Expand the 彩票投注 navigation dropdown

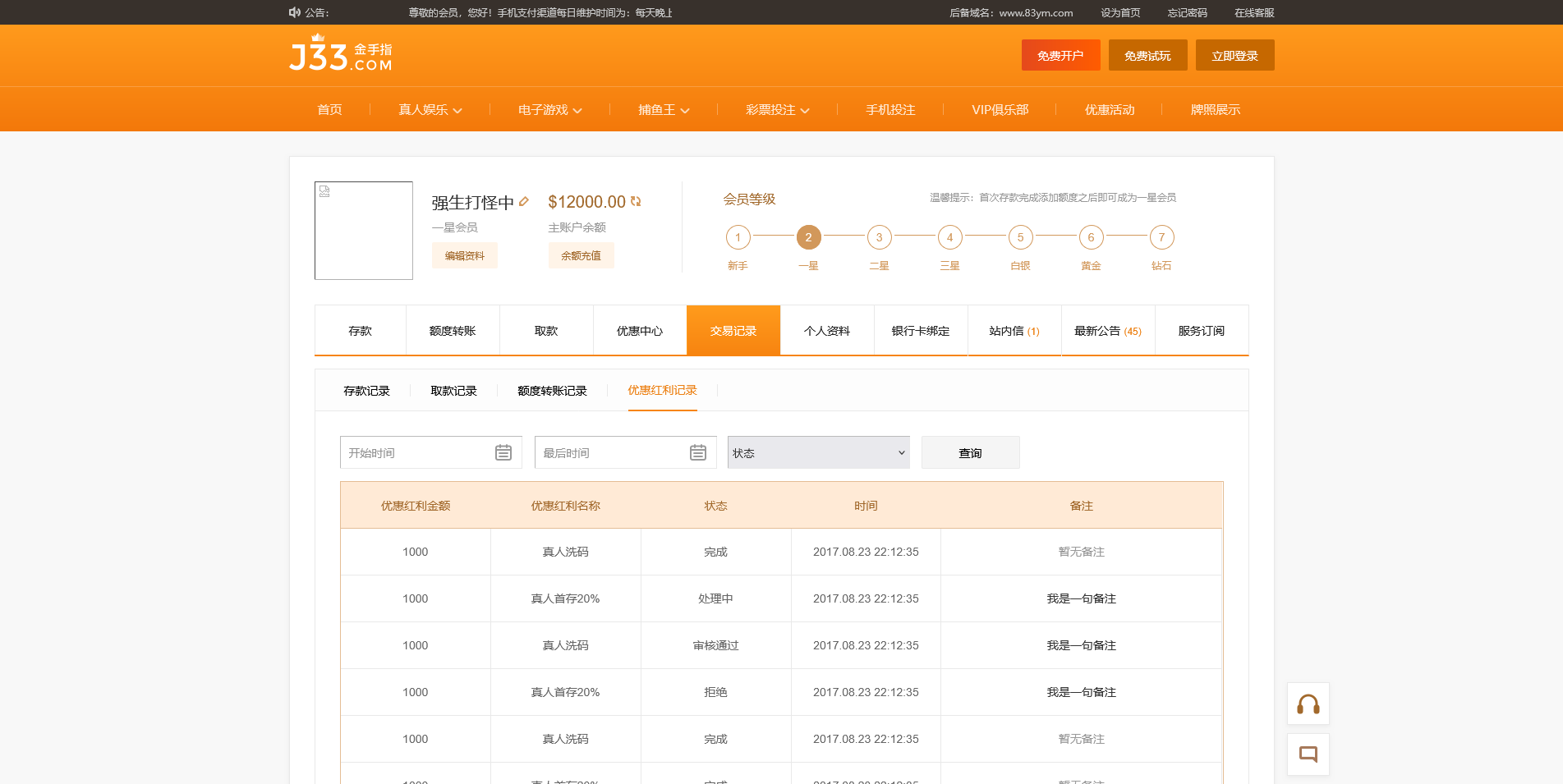point(777,110)
